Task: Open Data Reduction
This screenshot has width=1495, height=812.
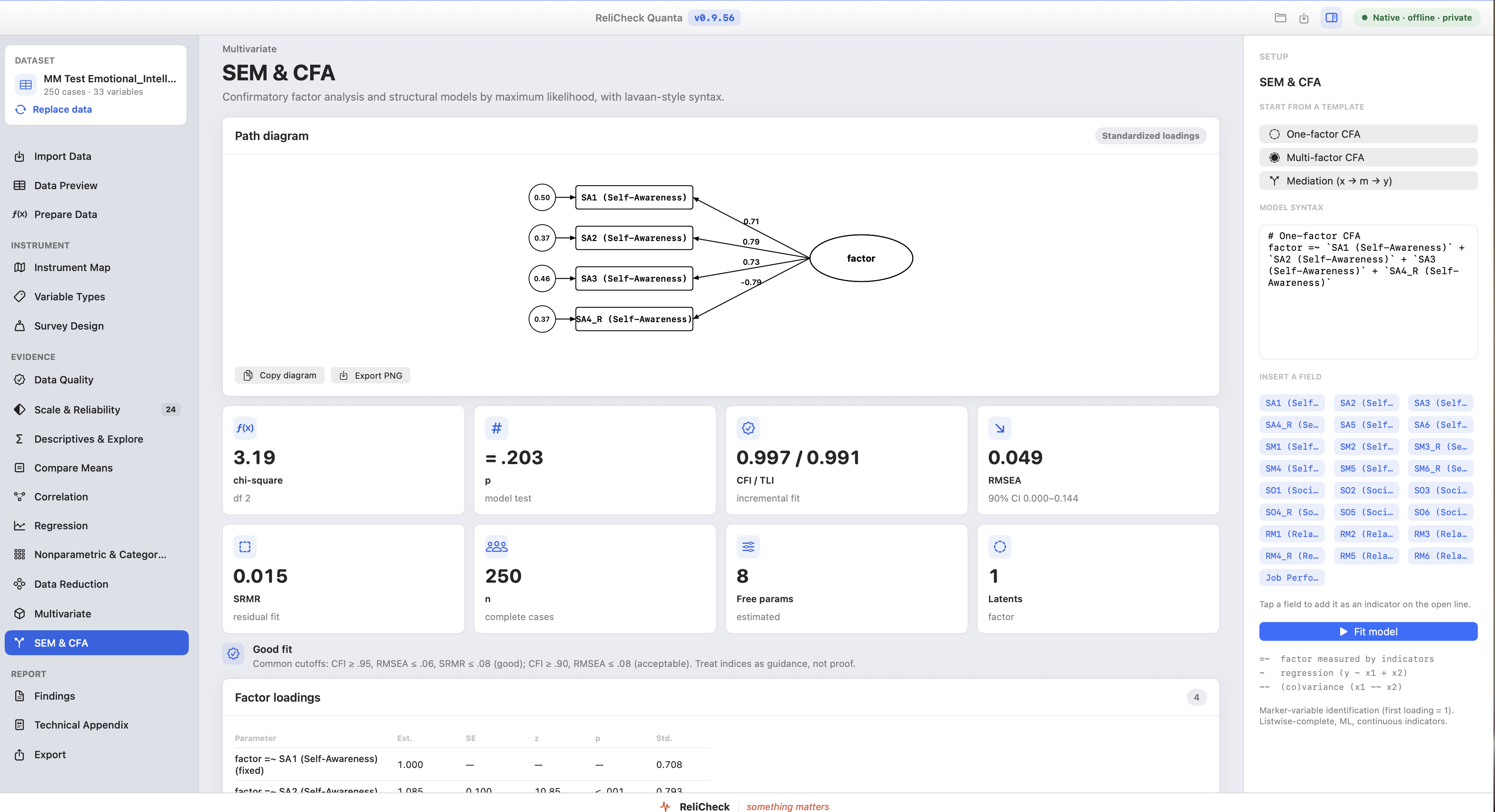Action: 96,584
